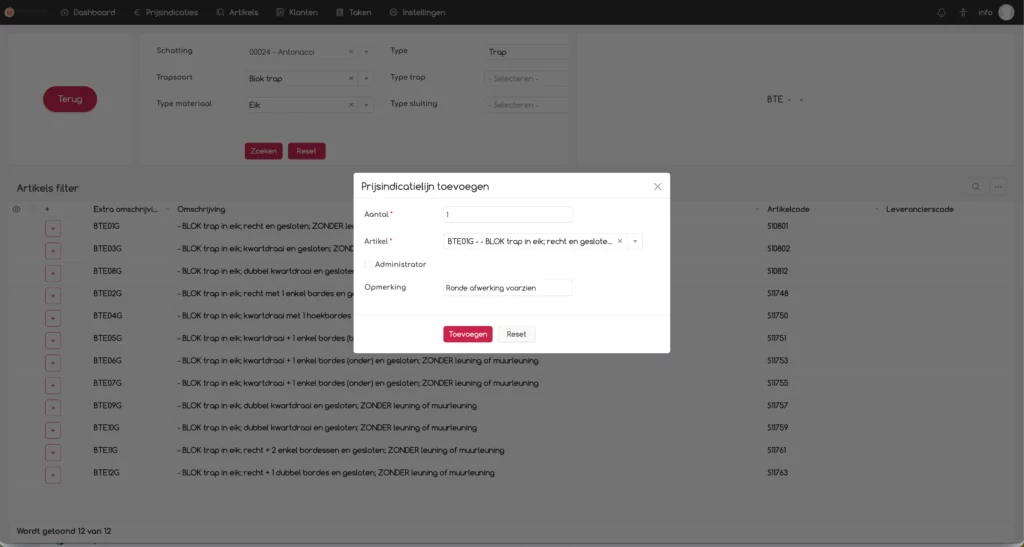1024x547 pixels.
Task: Add article BTE07G with its plus icon
Action: [x=53, y=385]
